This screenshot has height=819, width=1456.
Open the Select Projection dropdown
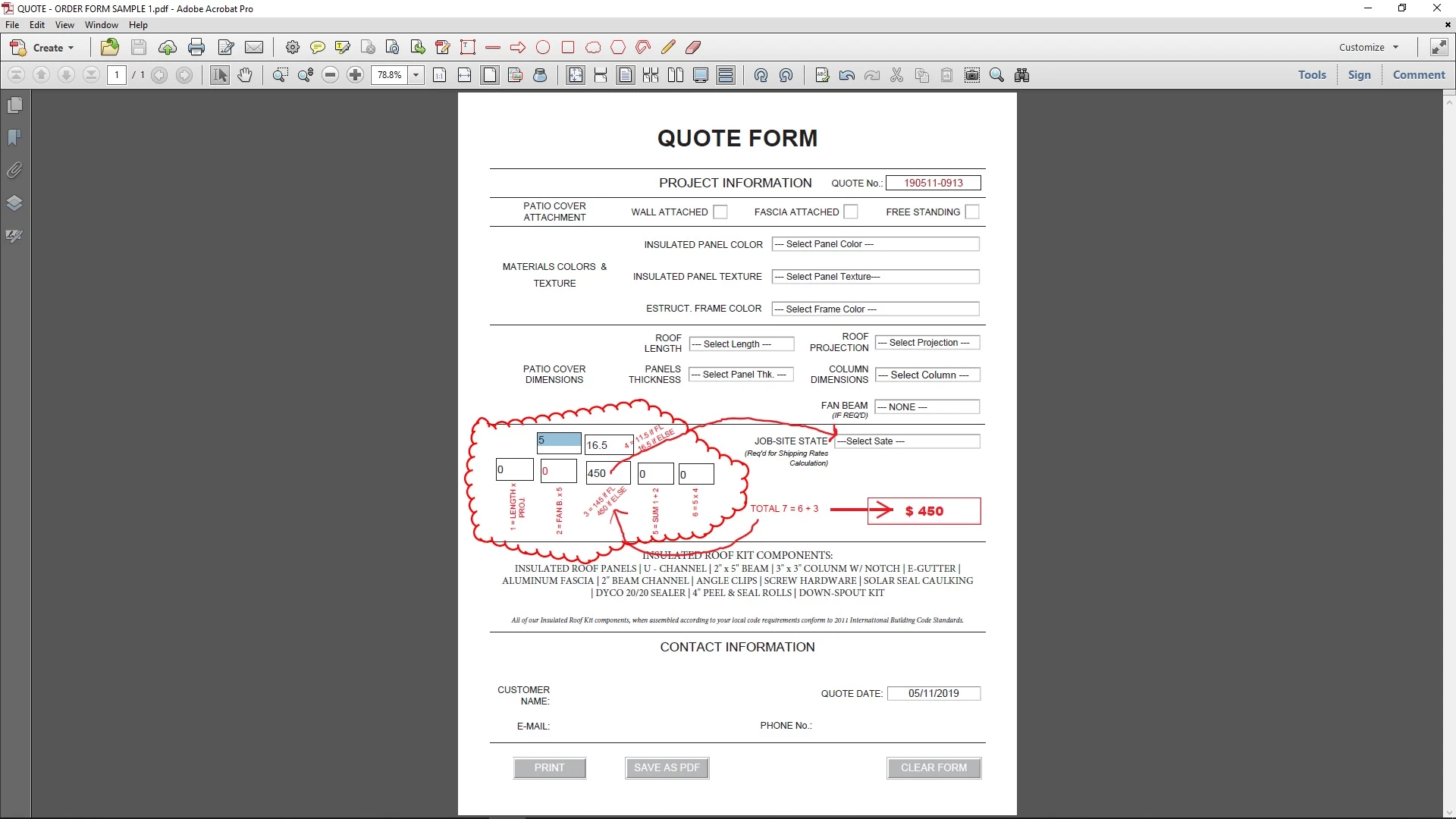click(927, 343)
